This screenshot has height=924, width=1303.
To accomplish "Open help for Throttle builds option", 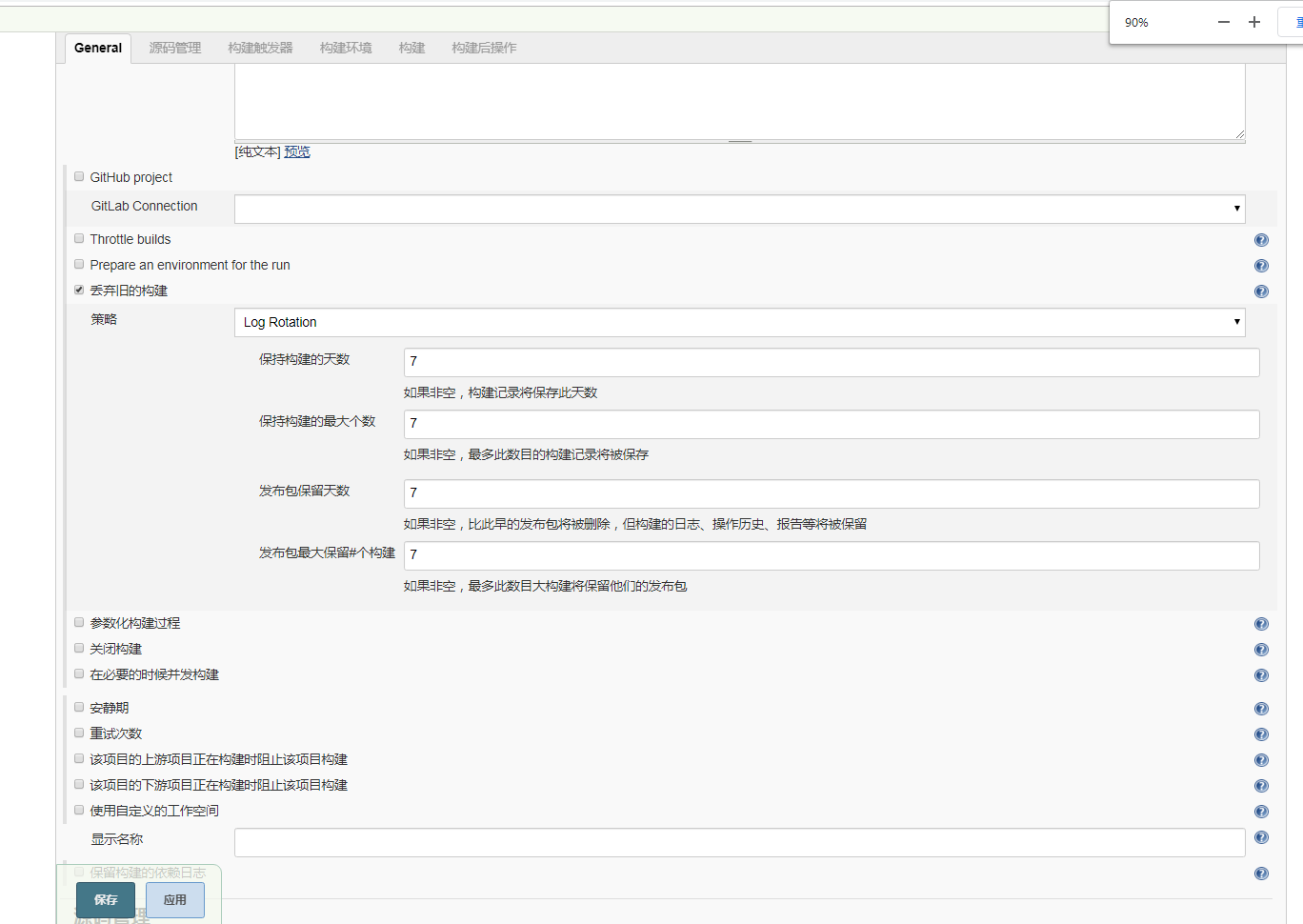I will point(1261,240).
